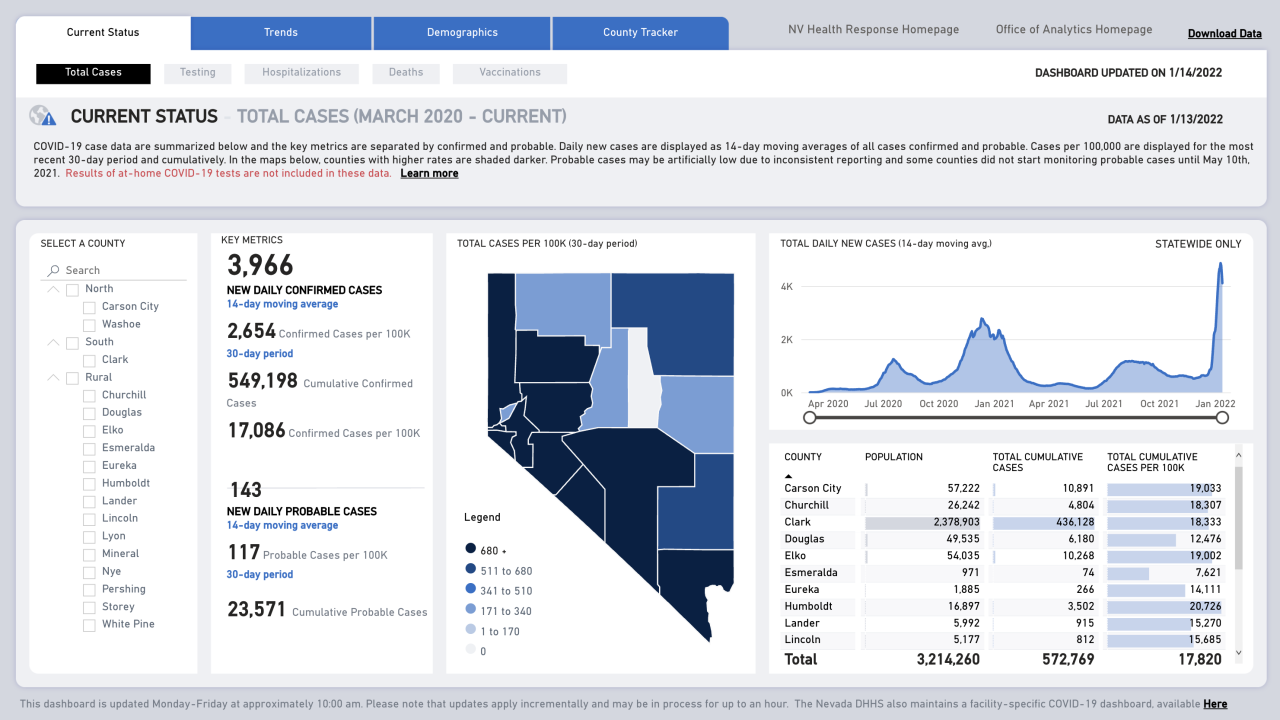Collapse the North region chevron
Viewport: 1280px width, 720px height.
tap(52, 289)
